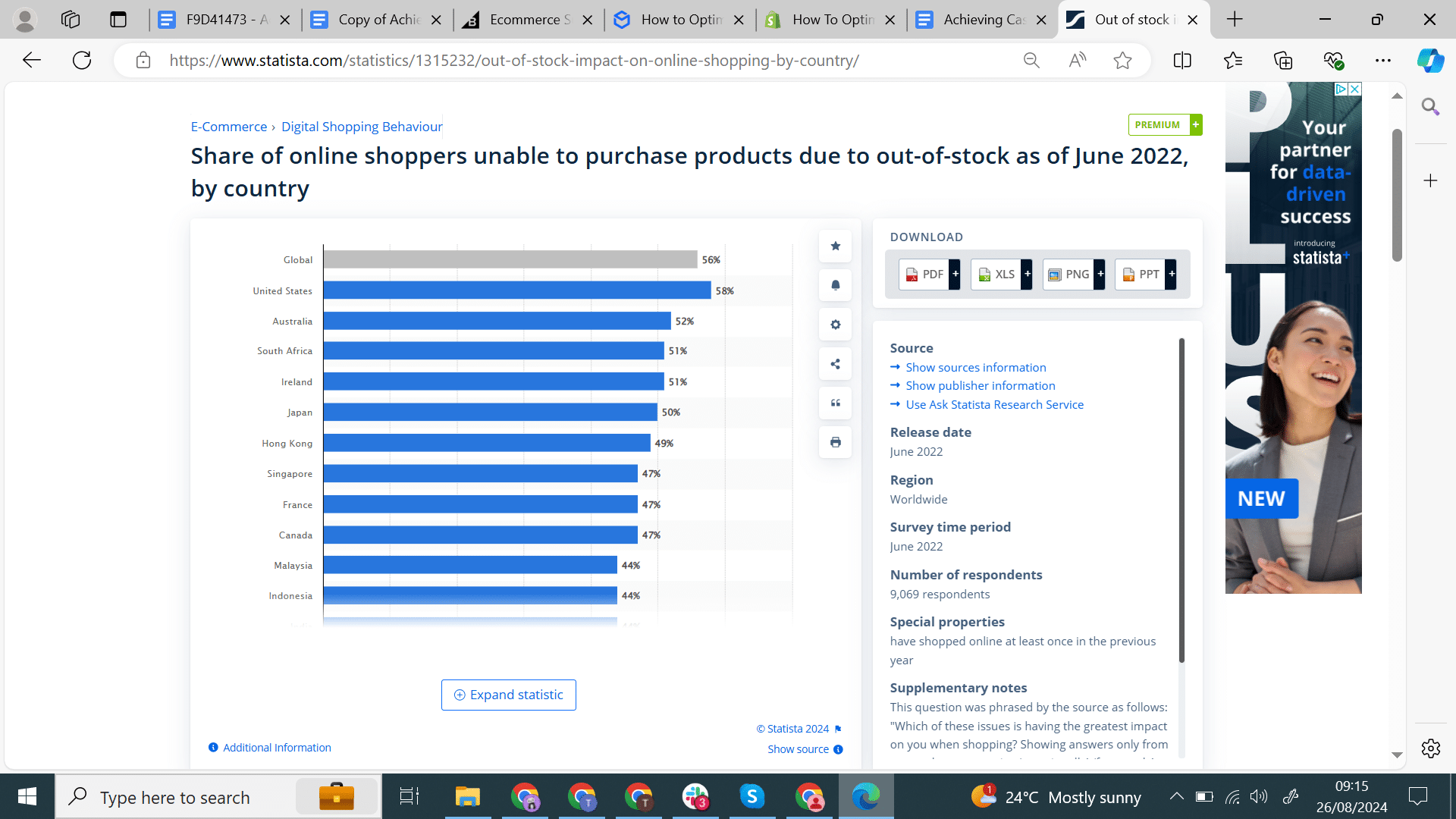This screenshot has height=819, width=1456.
Task: Click the share icon beside chart
Action: click(835, 364)
